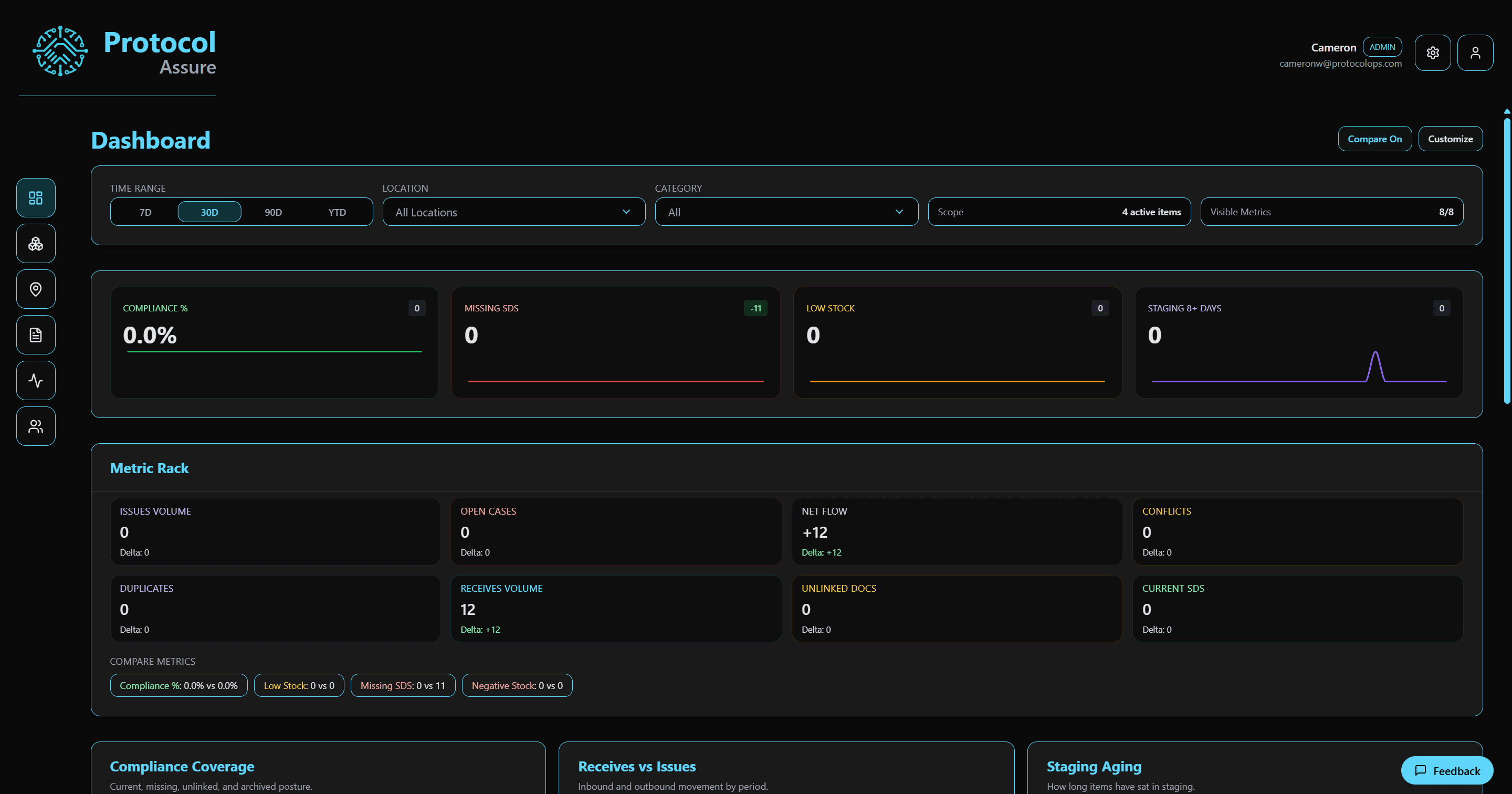Open the documents page from the sidebar
The height and width of the screenshot is (794, 1512).
35,334
